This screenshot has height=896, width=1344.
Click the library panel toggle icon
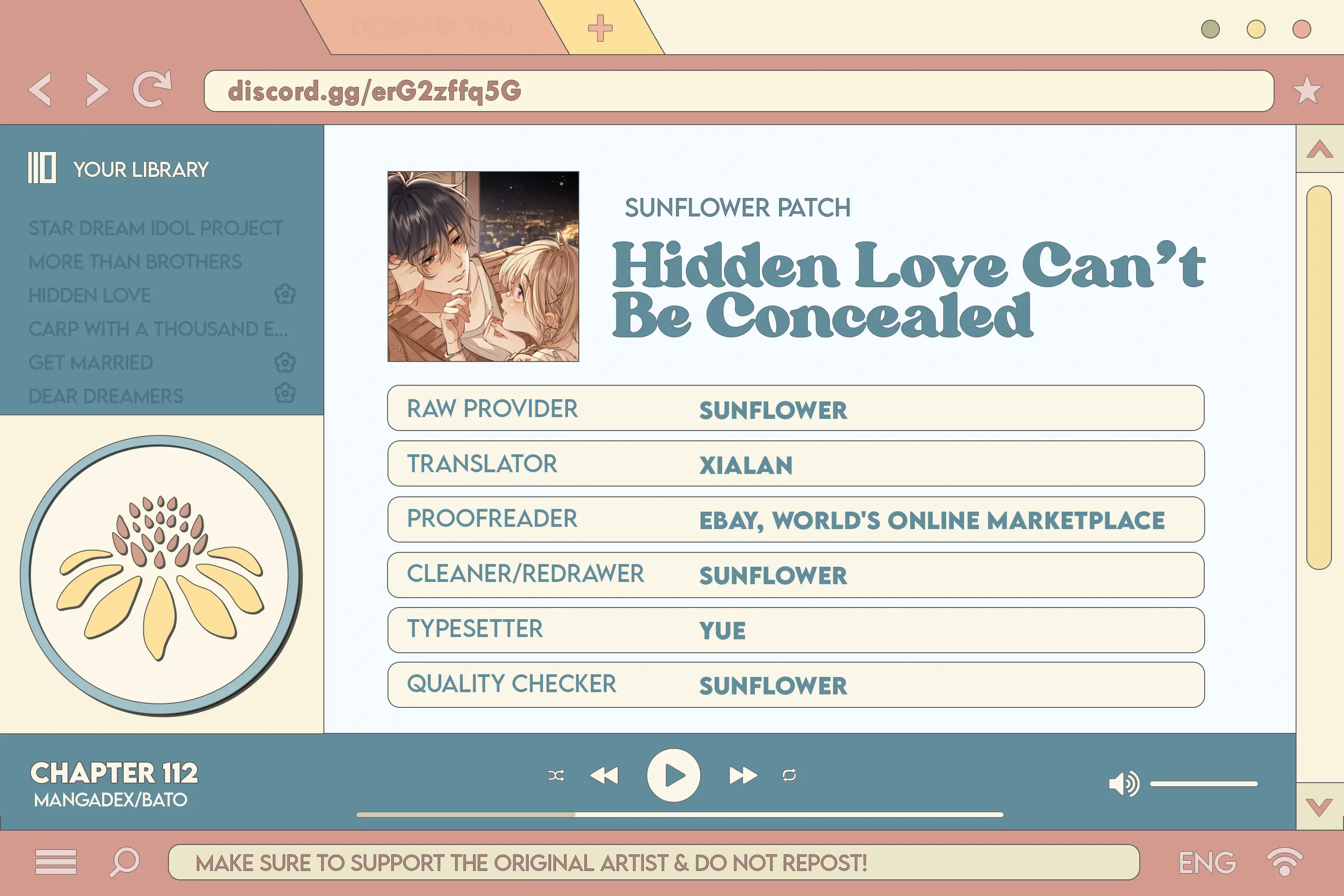point(42,168)
